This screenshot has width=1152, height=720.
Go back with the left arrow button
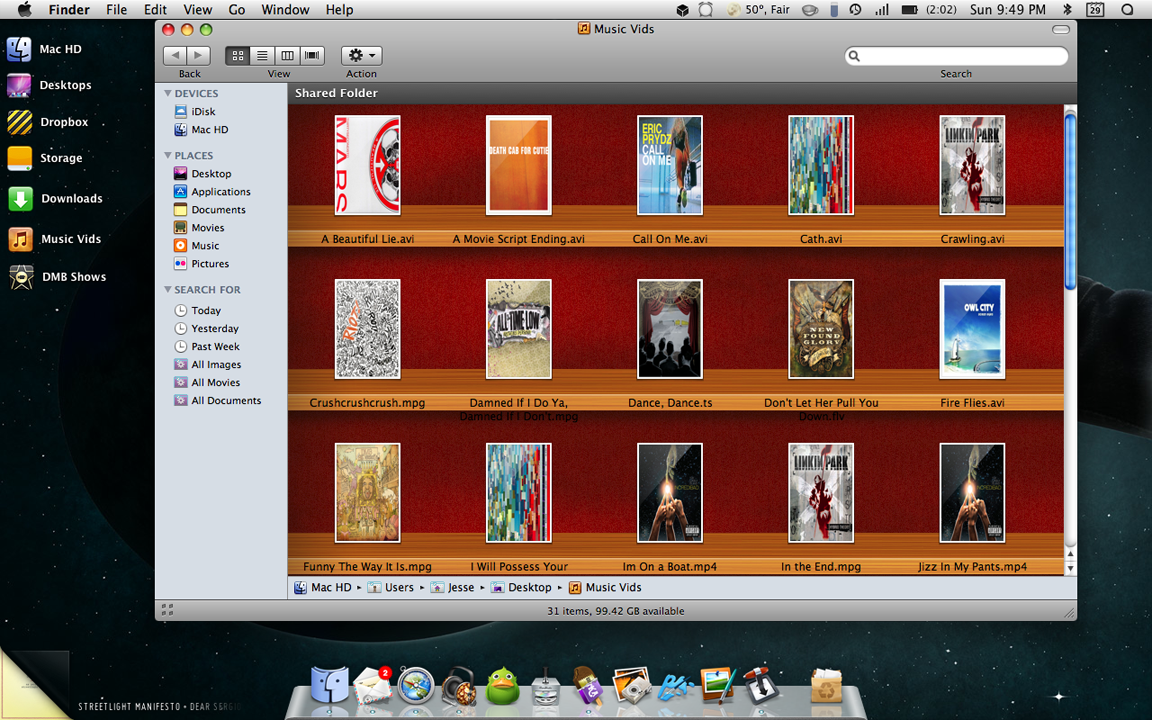[175, 55]
